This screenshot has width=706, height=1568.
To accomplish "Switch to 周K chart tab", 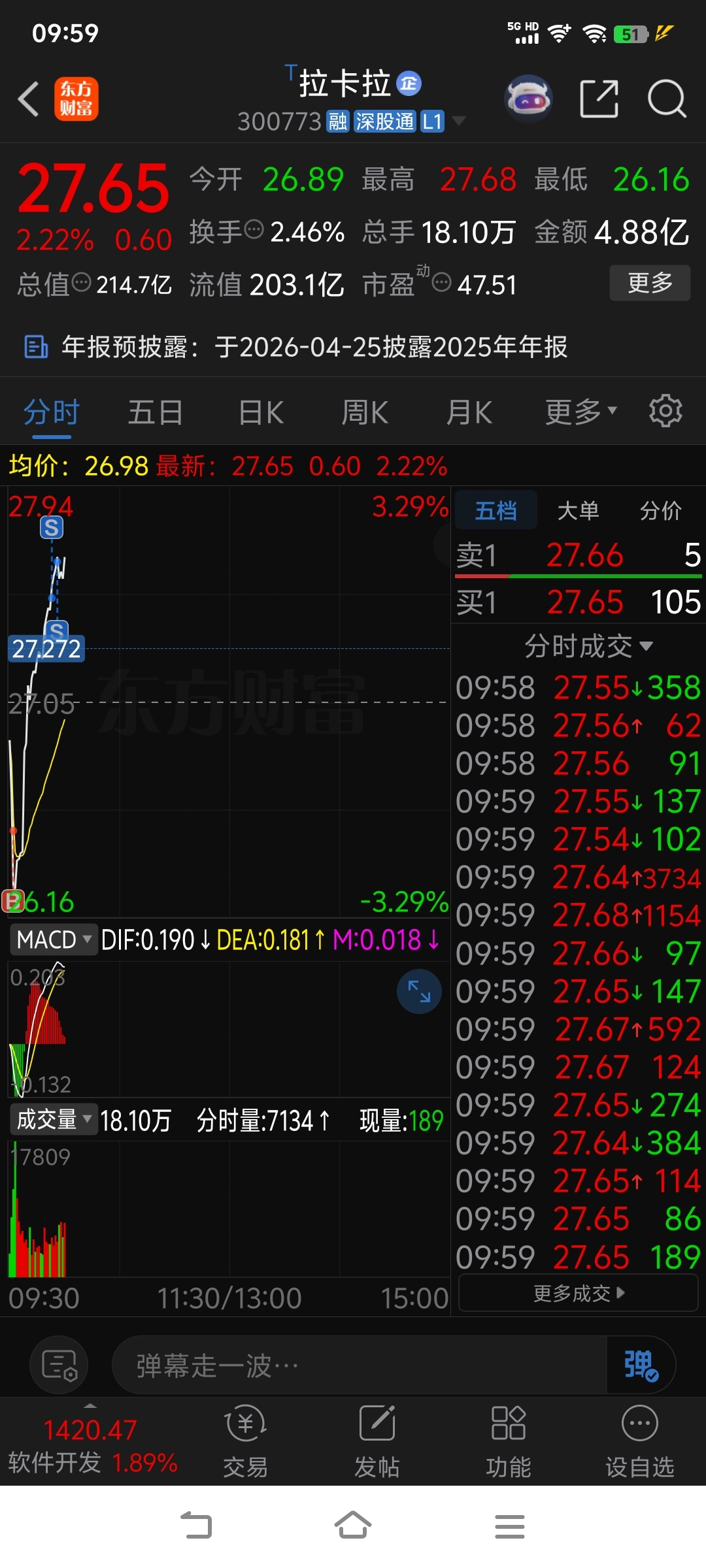I will click(365, 413).
